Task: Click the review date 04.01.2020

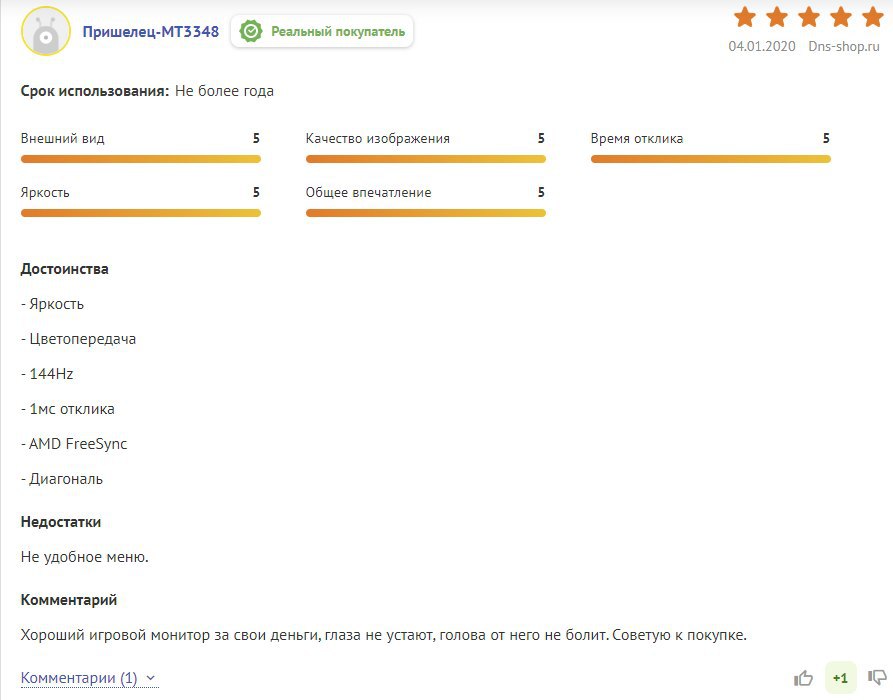Action: (x=762, y=46)
